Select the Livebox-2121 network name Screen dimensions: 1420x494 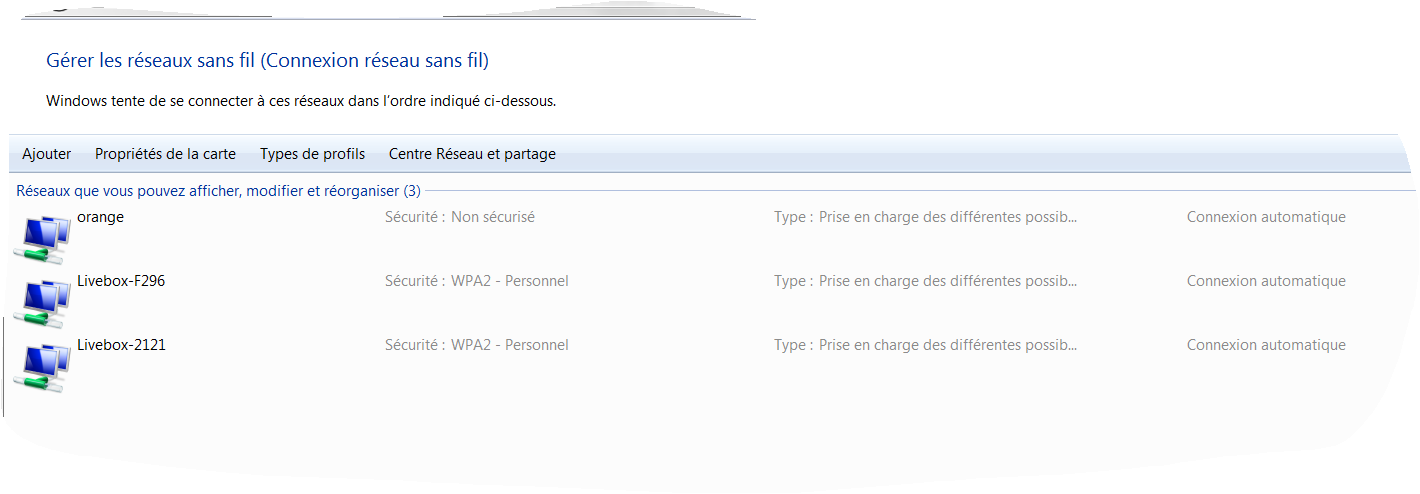point(121,345)
